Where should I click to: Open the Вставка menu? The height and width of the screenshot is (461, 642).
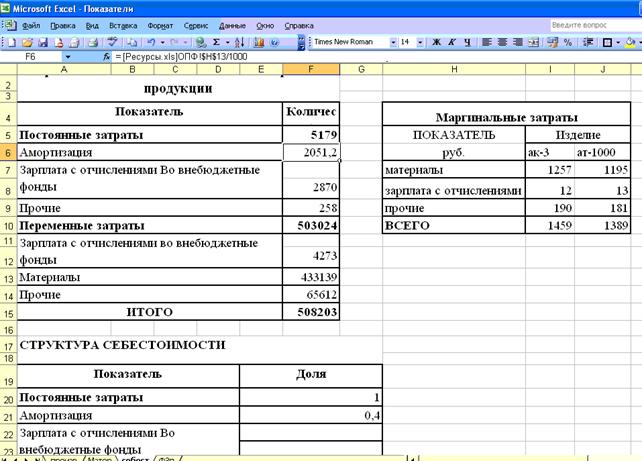[123, 26]
